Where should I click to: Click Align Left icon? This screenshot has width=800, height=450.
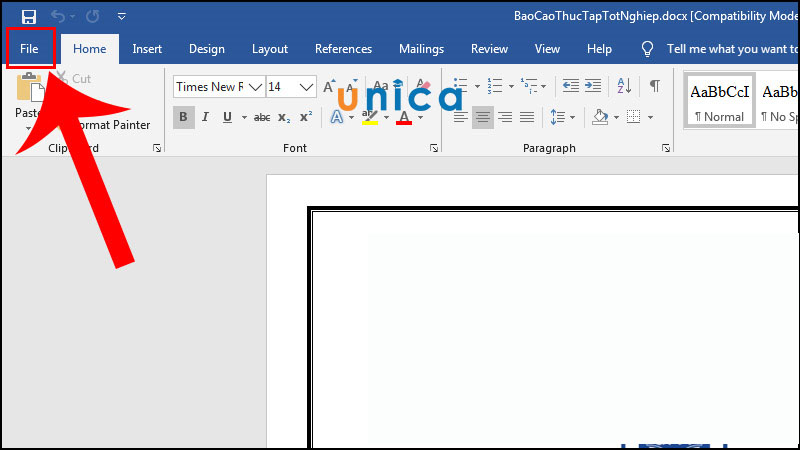tap(460, 117)
